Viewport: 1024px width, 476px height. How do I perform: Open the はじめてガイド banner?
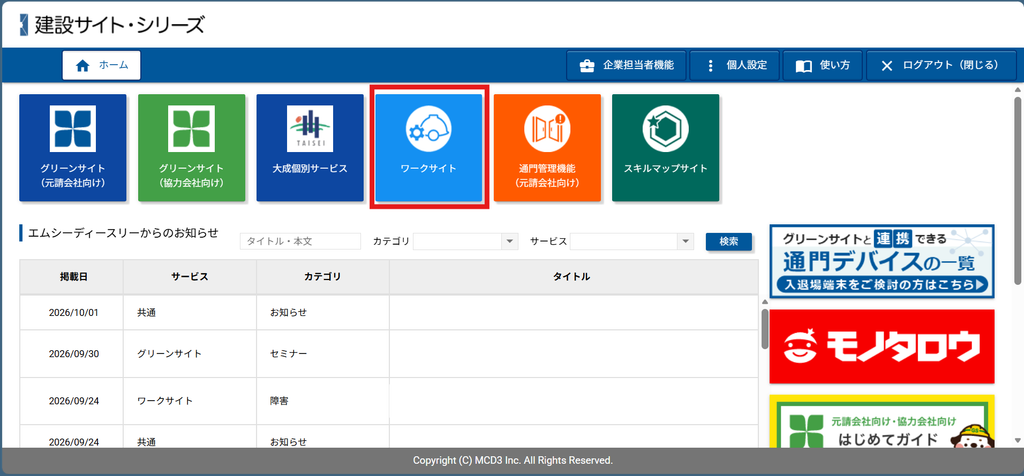pos(882,422)
